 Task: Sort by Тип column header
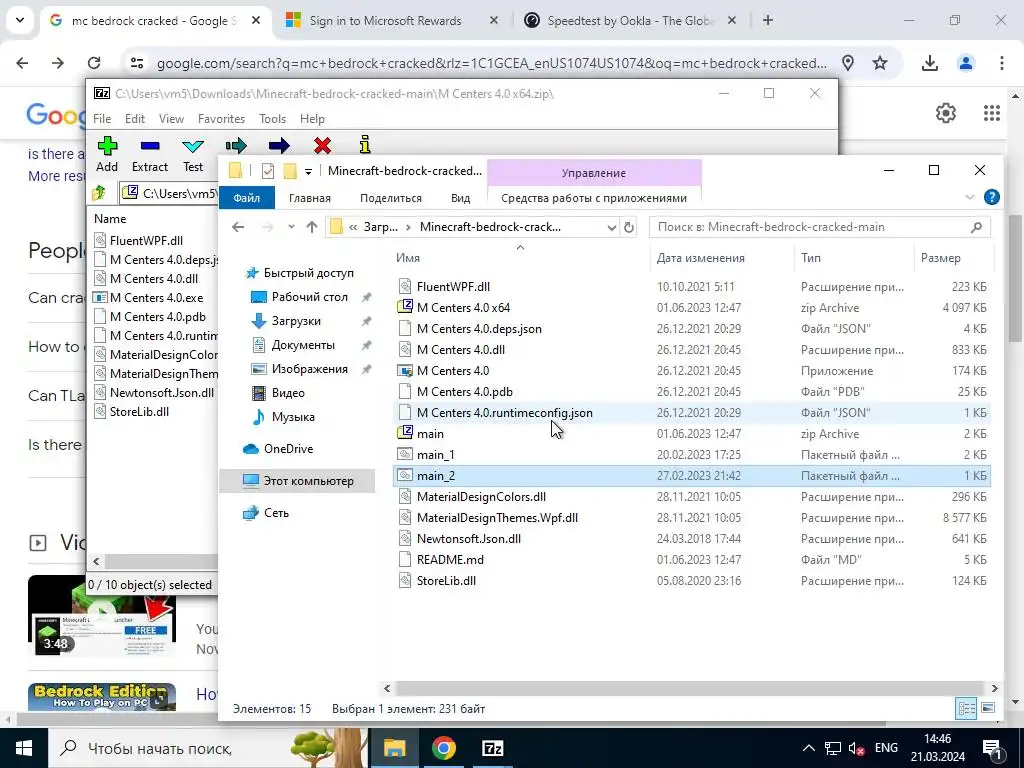coord(810,258)
